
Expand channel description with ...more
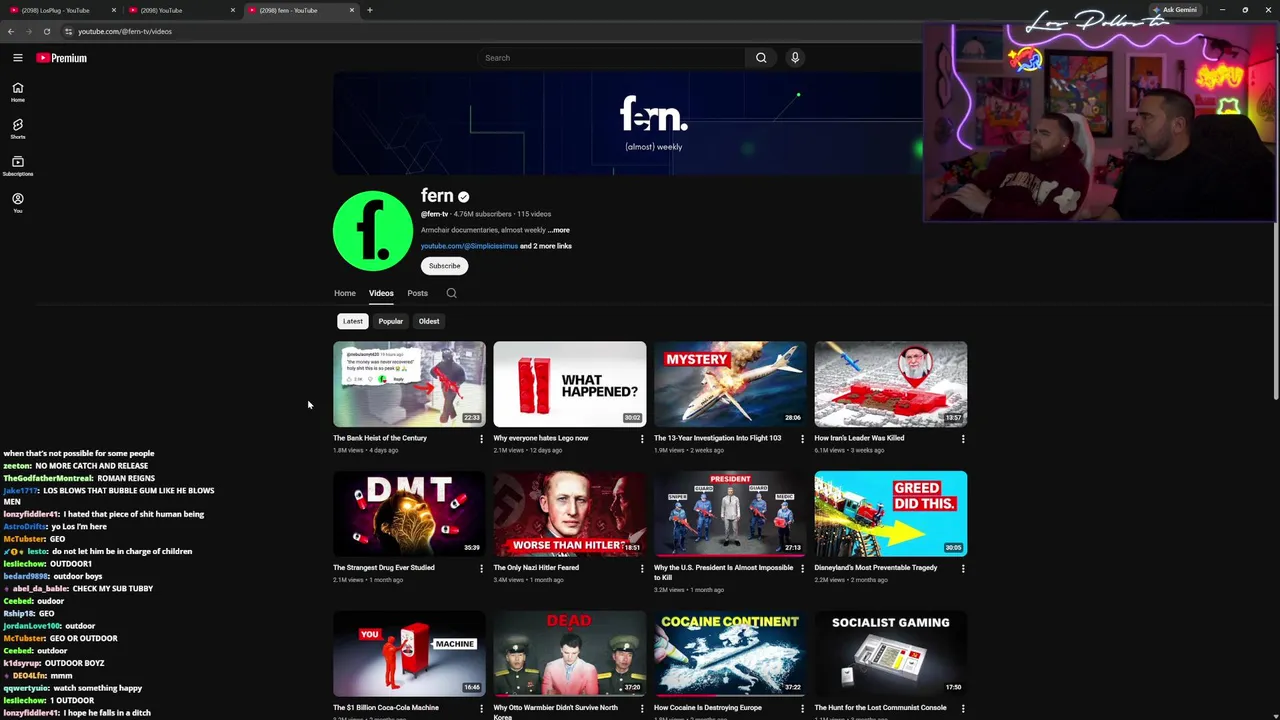point(558,230)
